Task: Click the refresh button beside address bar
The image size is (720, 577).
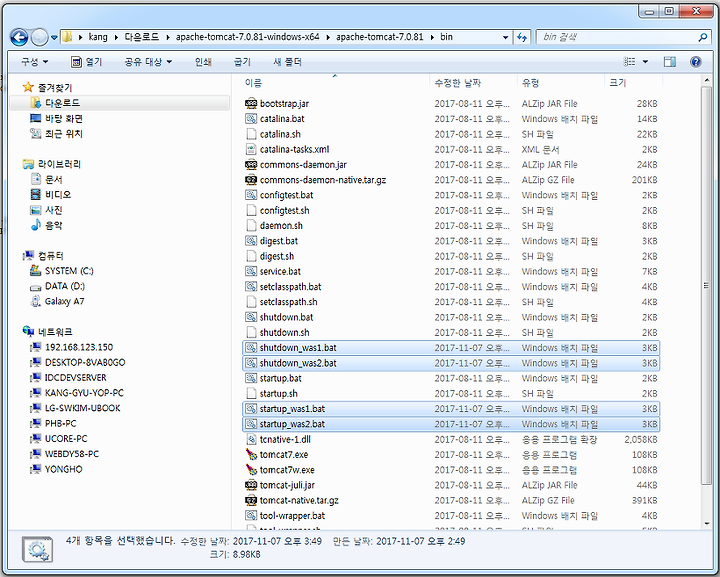Action: coord(522,37)
